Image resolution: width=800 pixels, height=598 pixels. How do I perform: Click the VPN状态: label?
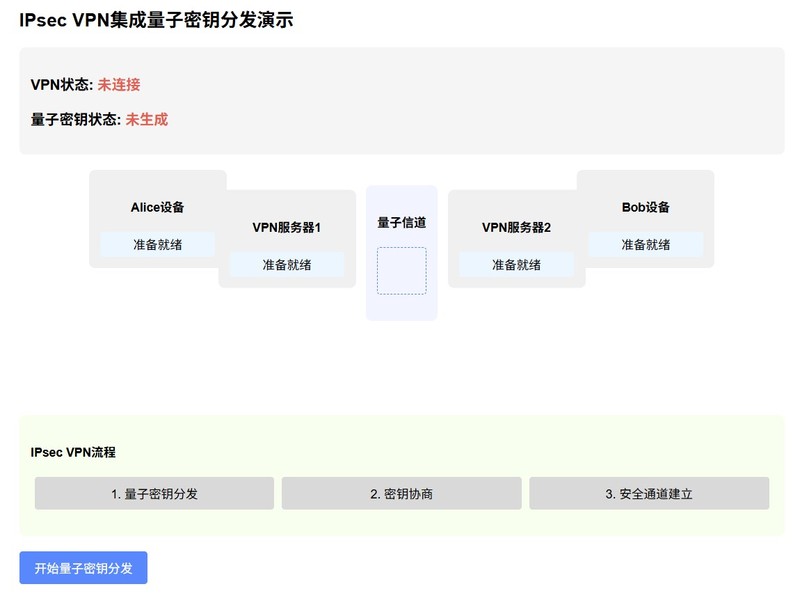point(62,85)
